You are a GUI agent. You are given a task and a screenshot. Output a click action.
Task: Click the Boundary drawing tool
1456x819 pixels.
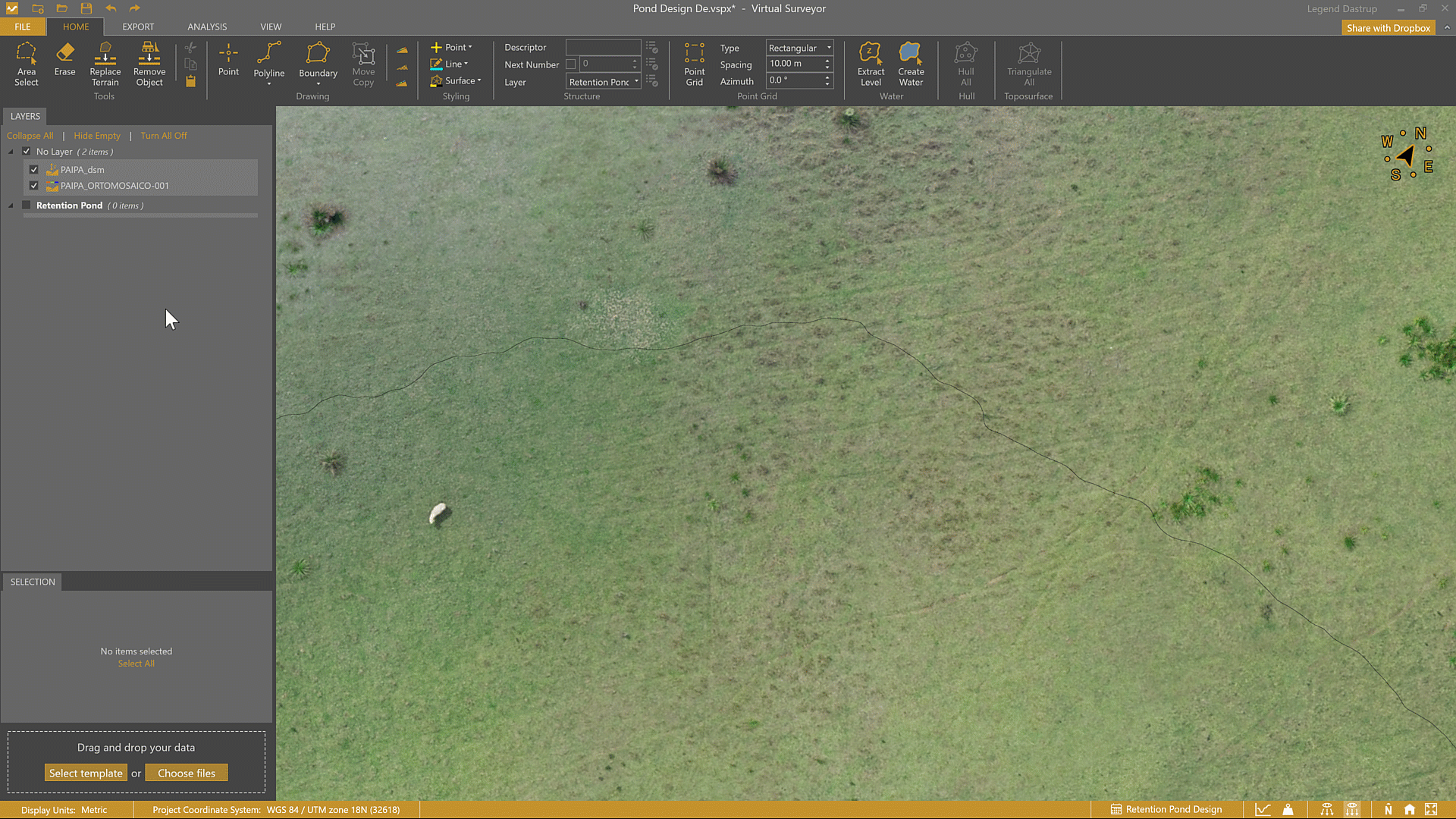point(318,61)
